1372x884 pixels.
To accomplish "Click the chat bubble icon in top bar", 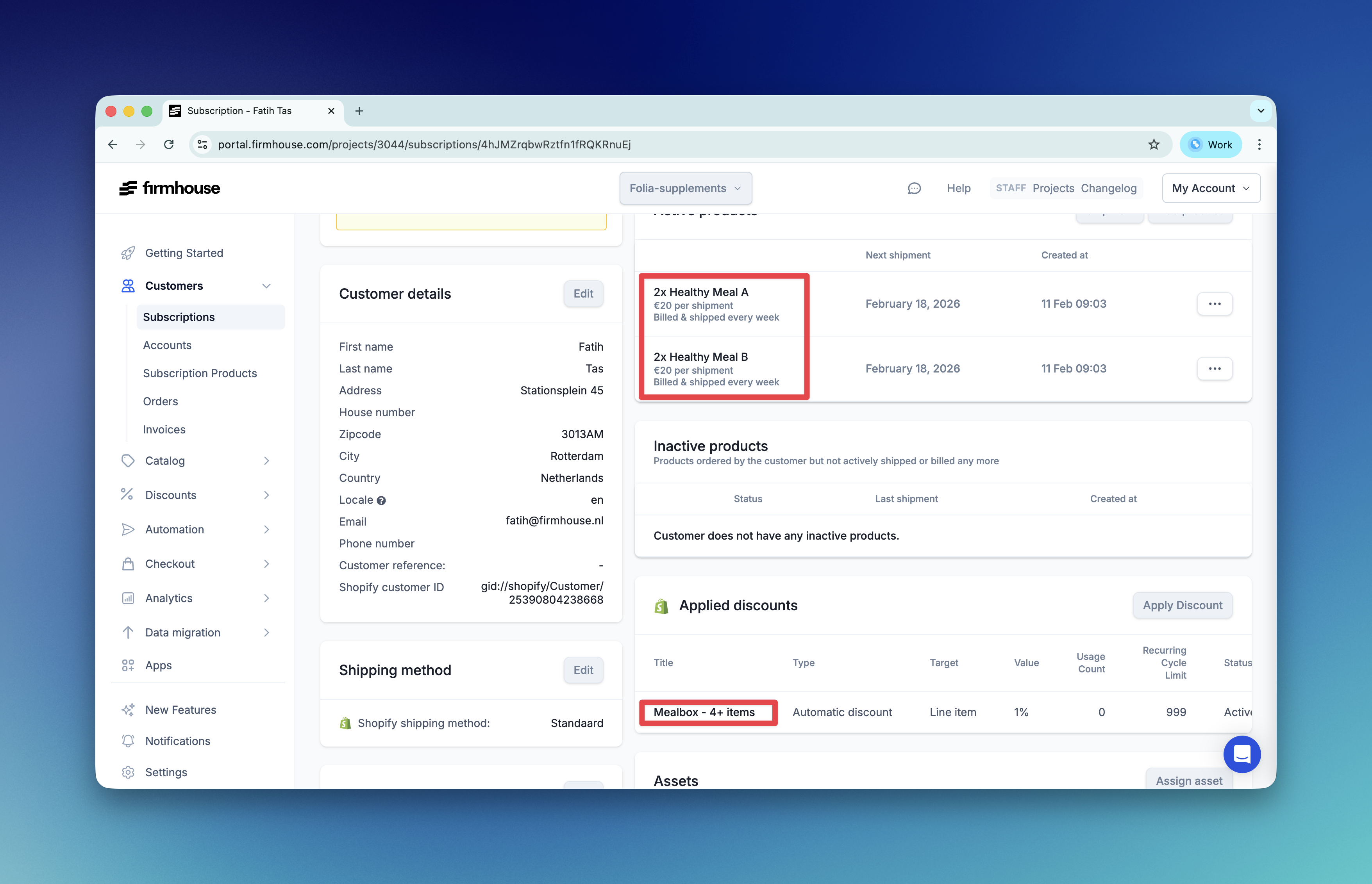I will click(914, 188).
